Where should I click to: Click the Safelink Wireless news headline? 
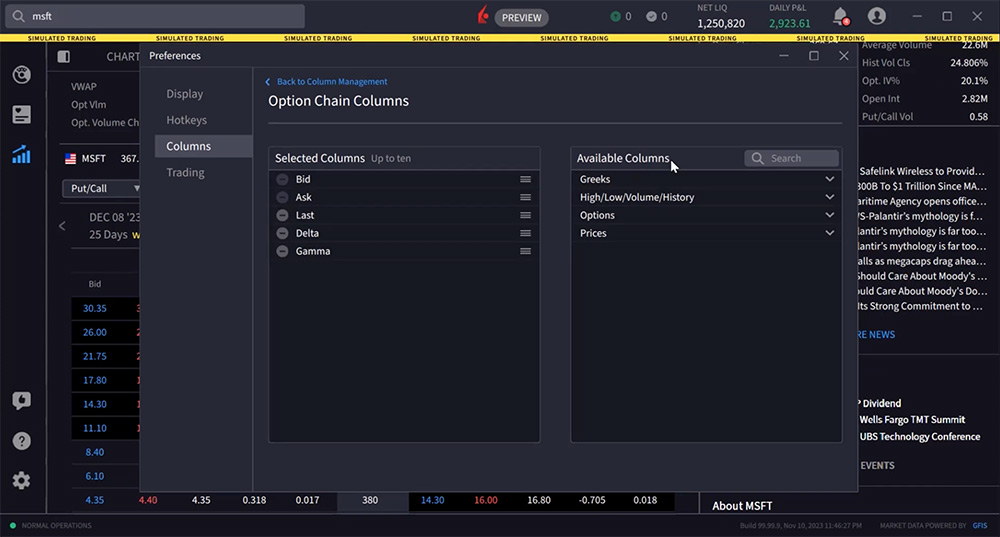tap(922, 171)
